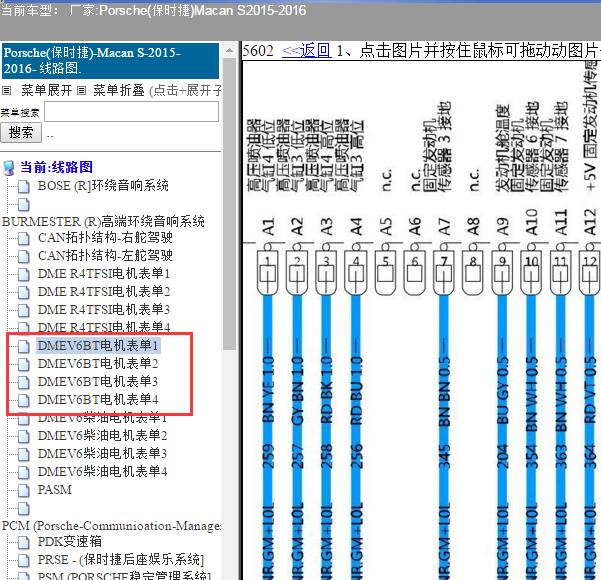The image size is (601, 580).
Task: Click page icon beside DMEV6BT电机表单2
Action: pyautogui.click(x=24, y=365)
